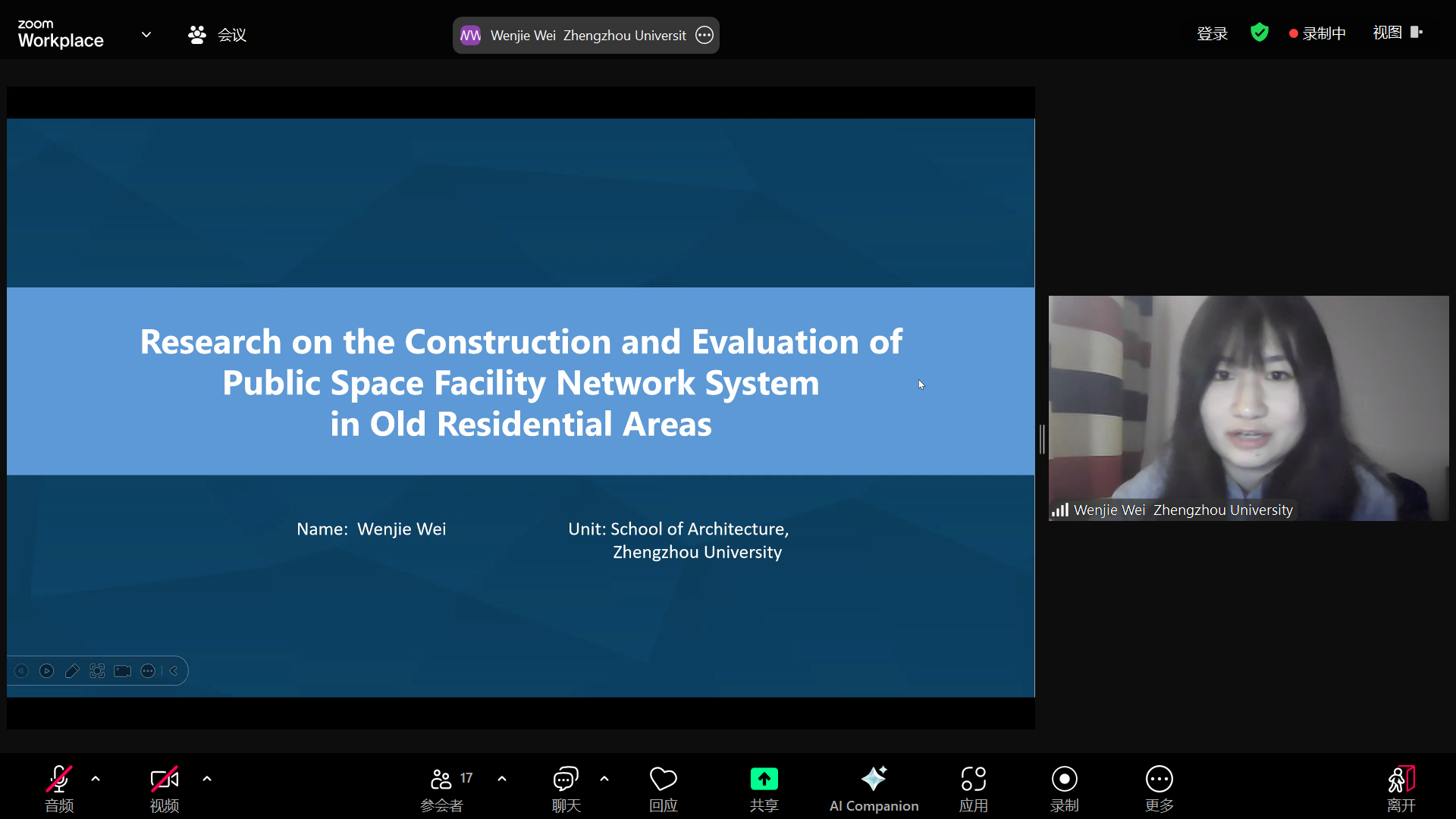Click the 离开 leave meeting button
The height and width of the screenshot is (819, 1456).
pos(1401,789)
